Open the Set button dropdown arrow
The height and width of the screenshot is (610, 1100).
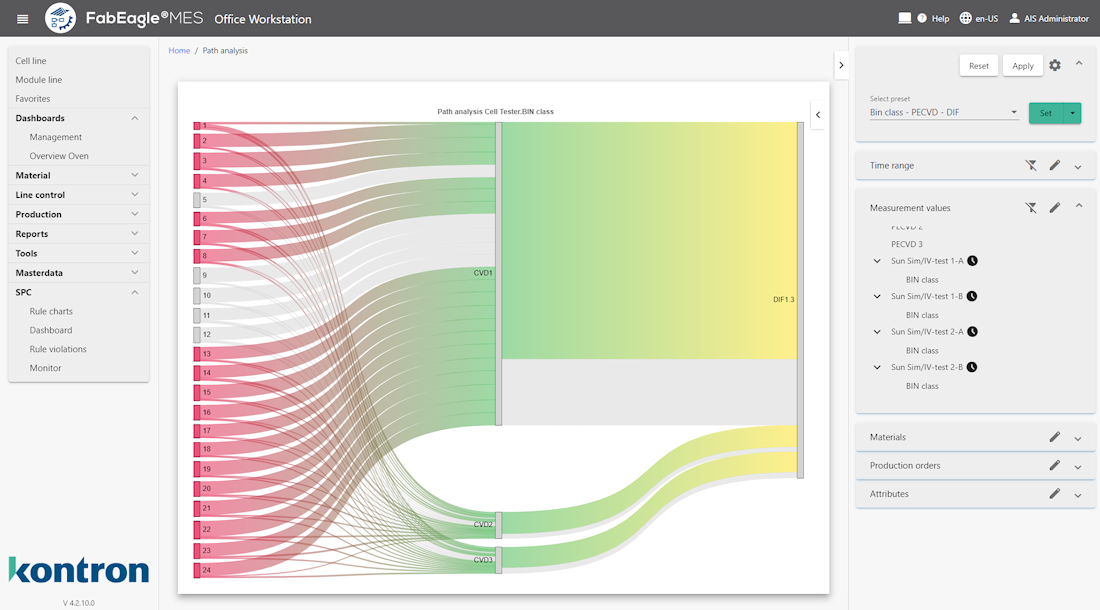pyautogui.click(x=1072, y=113)
